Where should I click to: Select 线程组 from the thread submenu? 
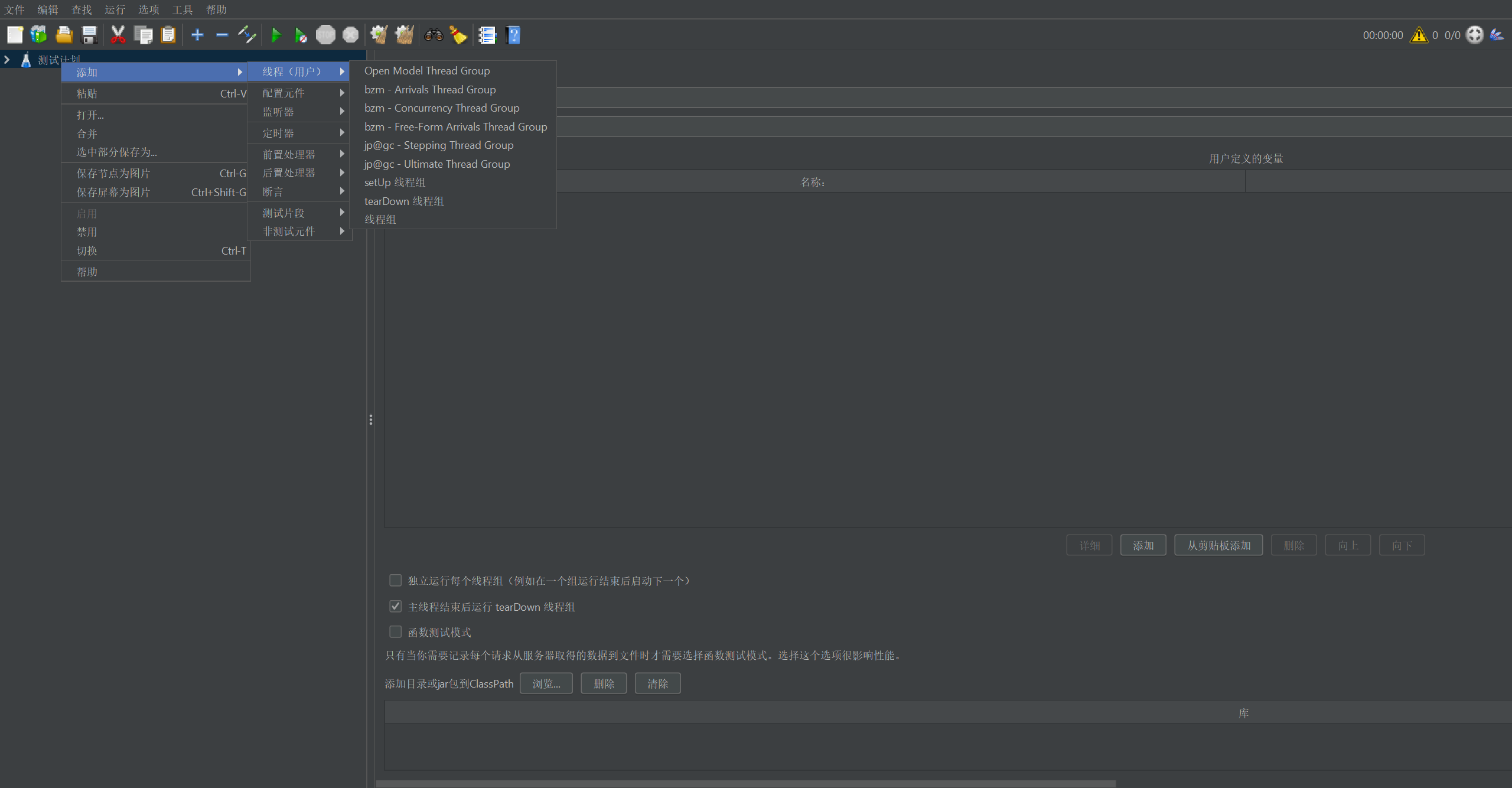(x=380, y=219)
